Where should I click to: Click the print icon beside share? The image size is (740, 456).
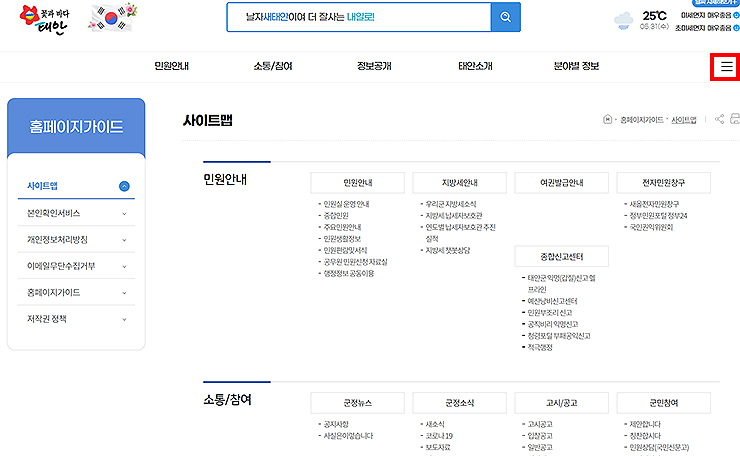[735, 119]
